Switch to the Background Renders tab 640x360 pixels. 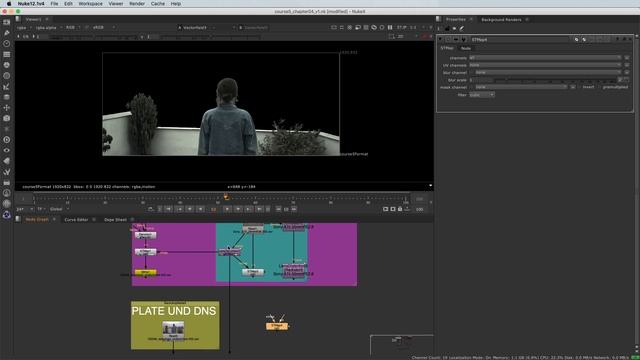tap(501, 20)
